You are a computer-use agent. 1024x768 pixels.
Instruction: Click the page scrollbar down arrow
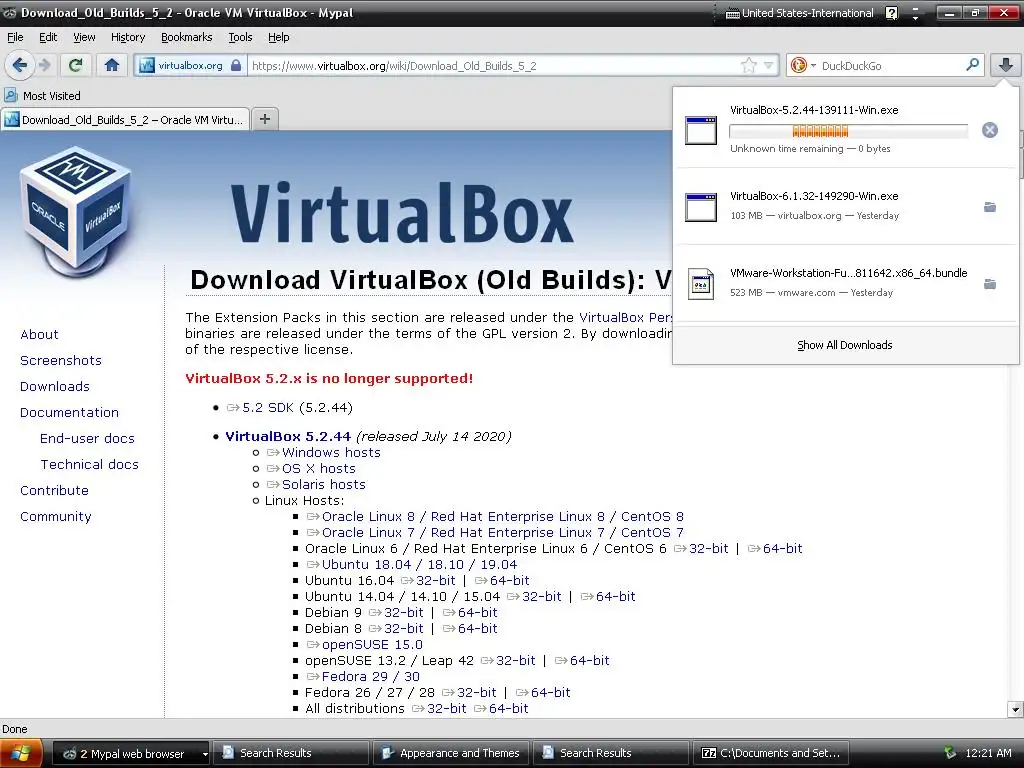[x=1015, y=709]
